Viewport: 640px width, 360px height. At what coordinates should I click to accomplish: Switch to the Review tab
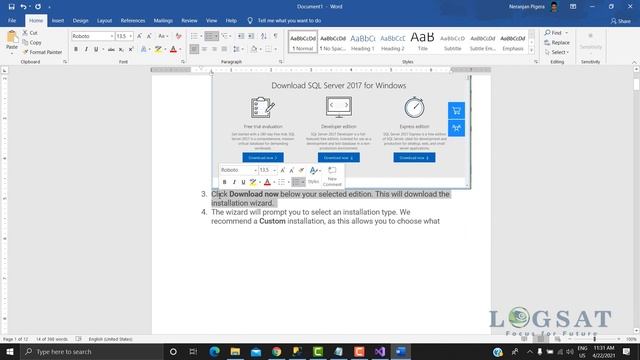189,20
